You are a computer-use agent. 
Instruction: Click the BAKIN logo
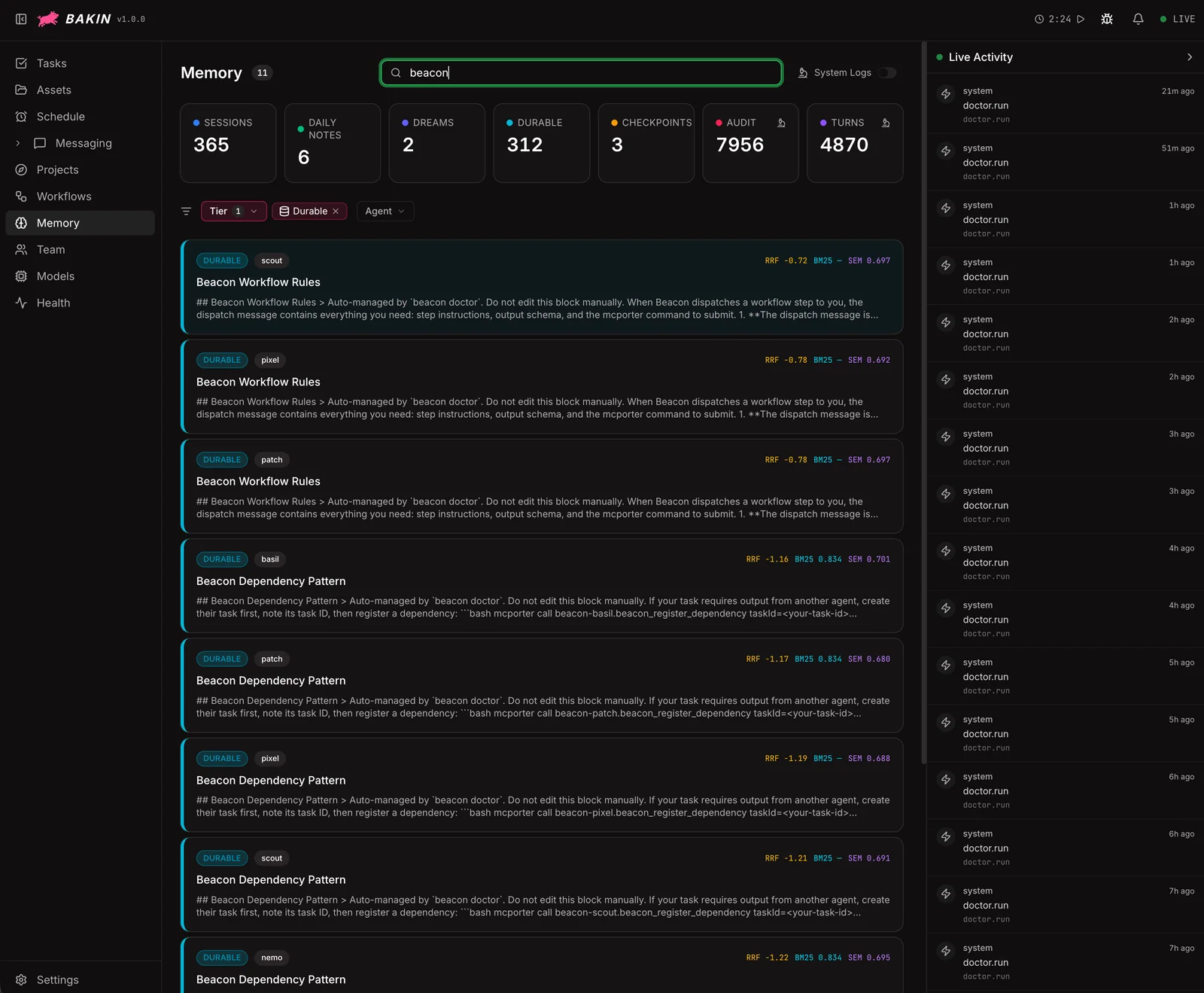(74, 19)
